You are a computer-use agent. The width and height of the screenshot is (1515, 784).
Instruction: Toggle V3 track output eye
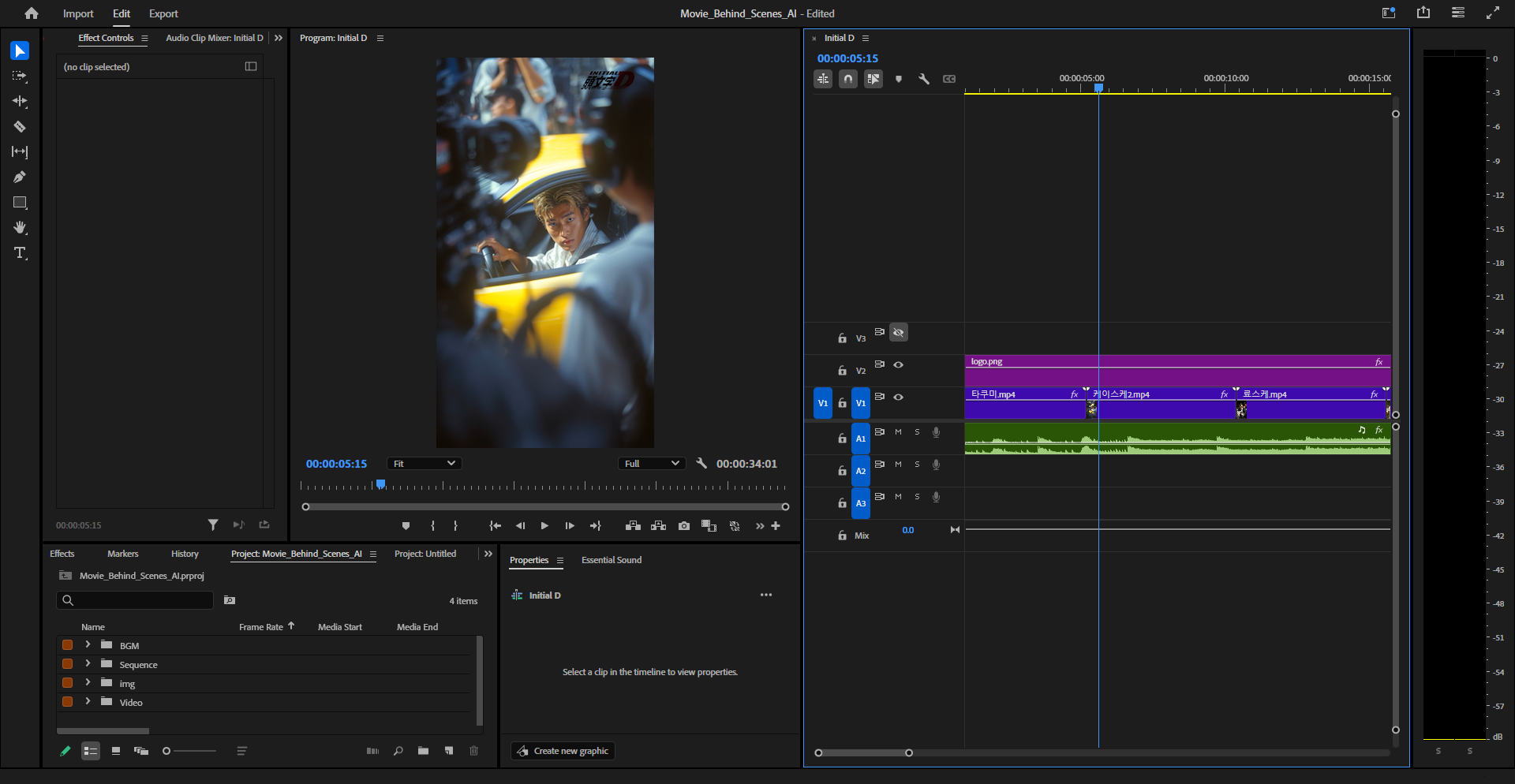(x=899, y=333)
